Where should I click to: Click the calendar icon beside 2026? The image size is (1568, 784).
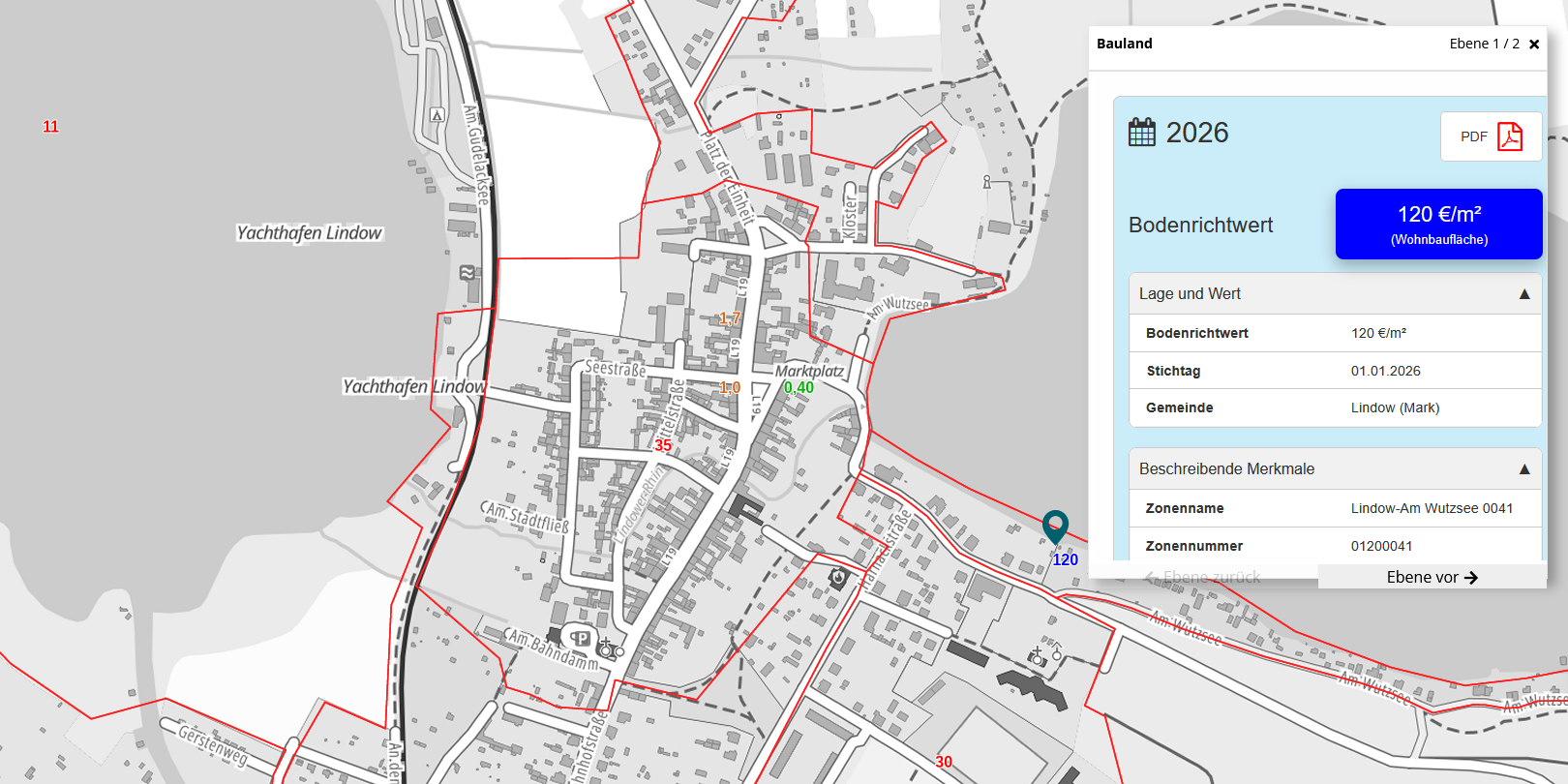point(1142,133)
